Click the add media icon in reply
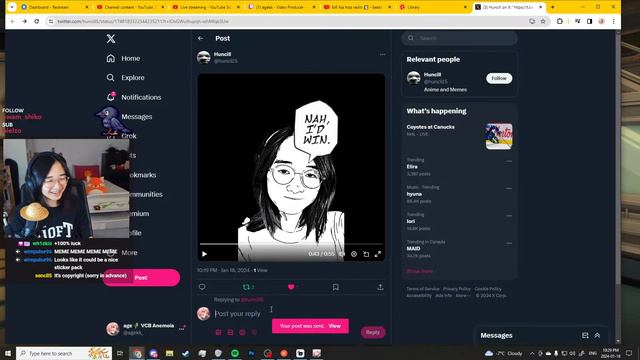Viewport: 640px width, 360px height. point(218,332)
